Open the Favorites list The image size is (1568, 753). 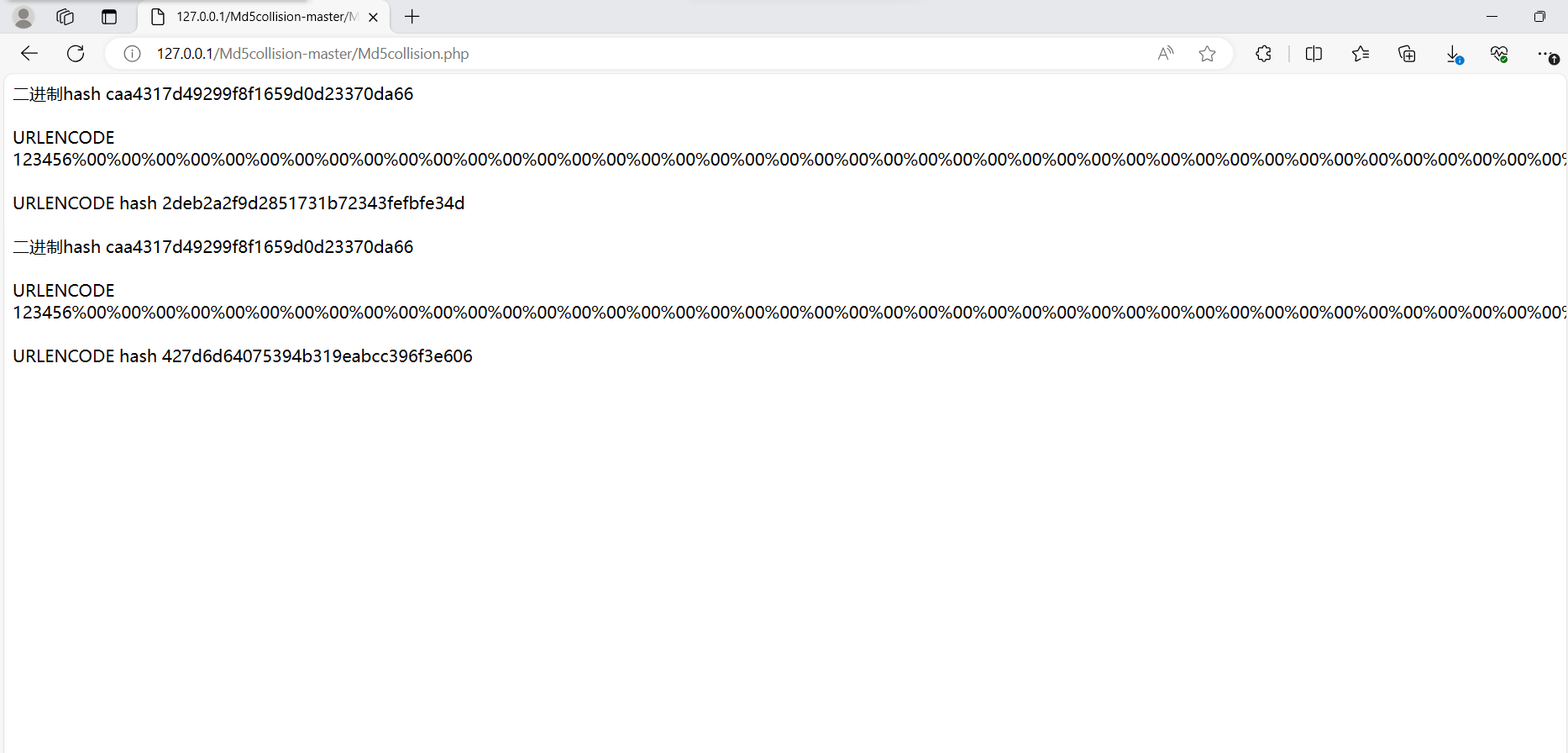click(1361, 54)
